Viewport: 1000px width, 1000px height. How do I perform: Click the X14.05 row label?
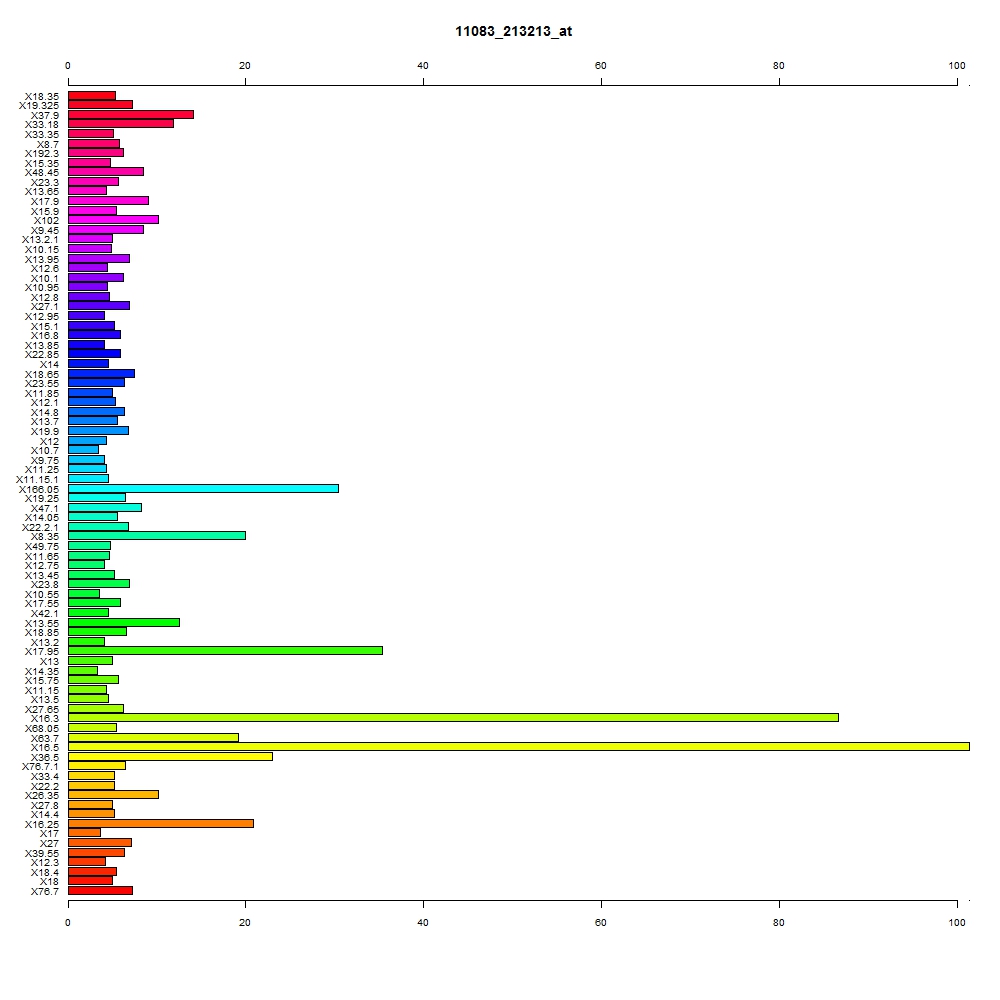click(42, 517)
